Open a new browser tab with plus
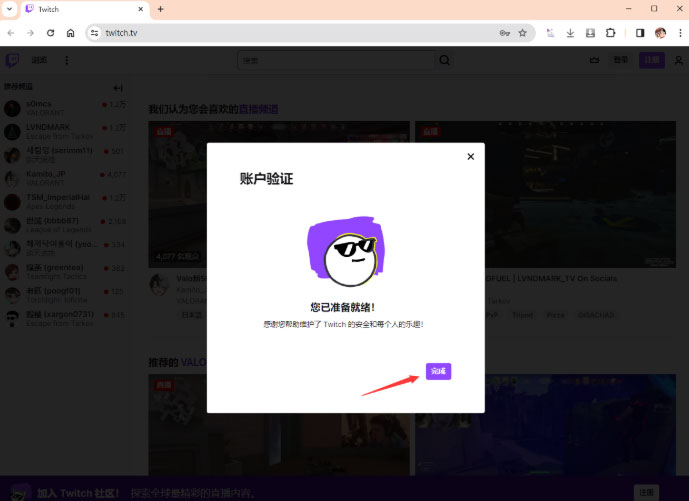Screen dimensions: 689x501 tap(160, 9)
